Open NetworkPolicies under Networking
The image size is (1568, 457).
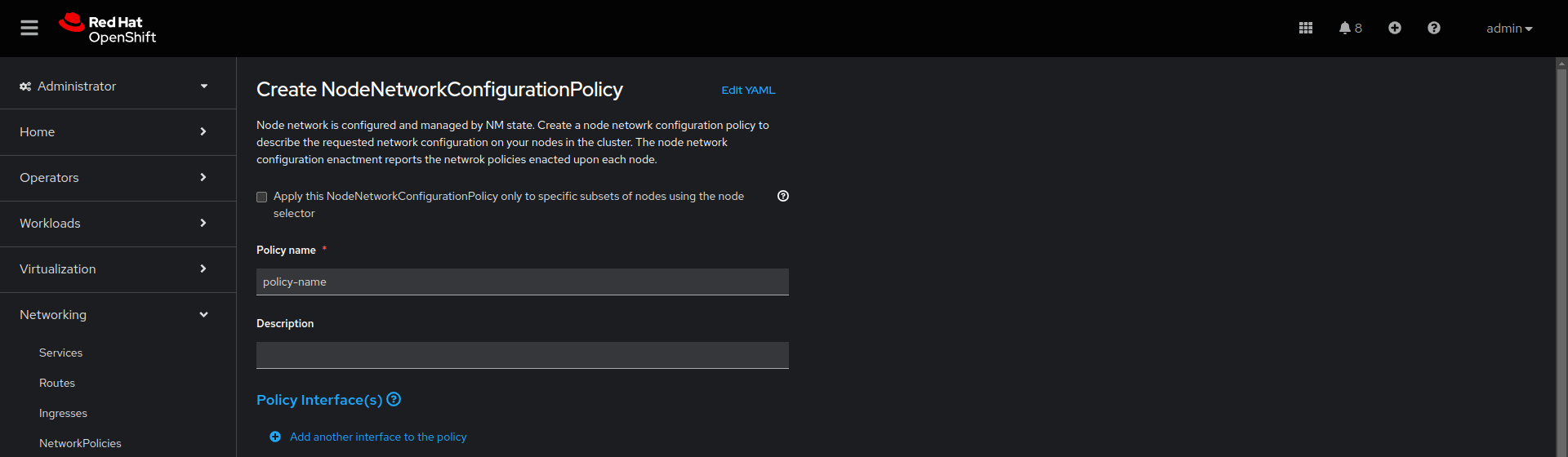tap(80, 444)
